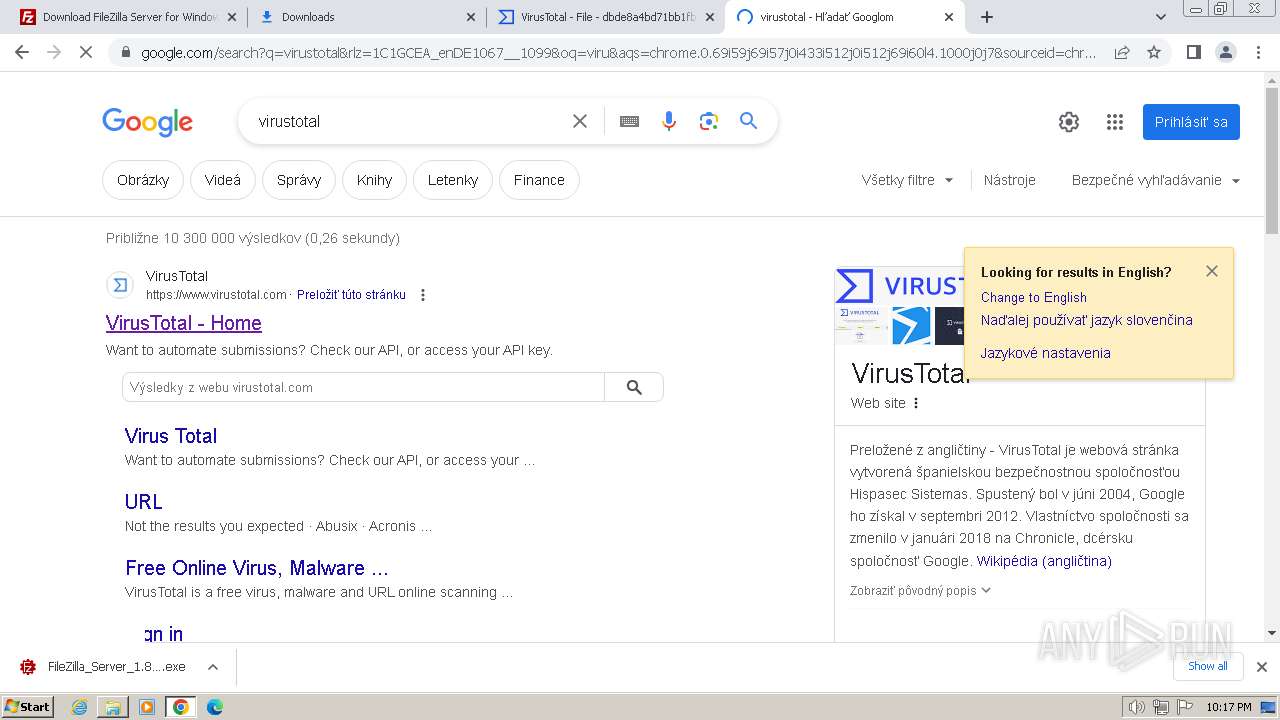Viewport: 1280px width, 720px height.
Task: Click the taskbar clock 10:17 PM
Action: (x=1229, y=707)
